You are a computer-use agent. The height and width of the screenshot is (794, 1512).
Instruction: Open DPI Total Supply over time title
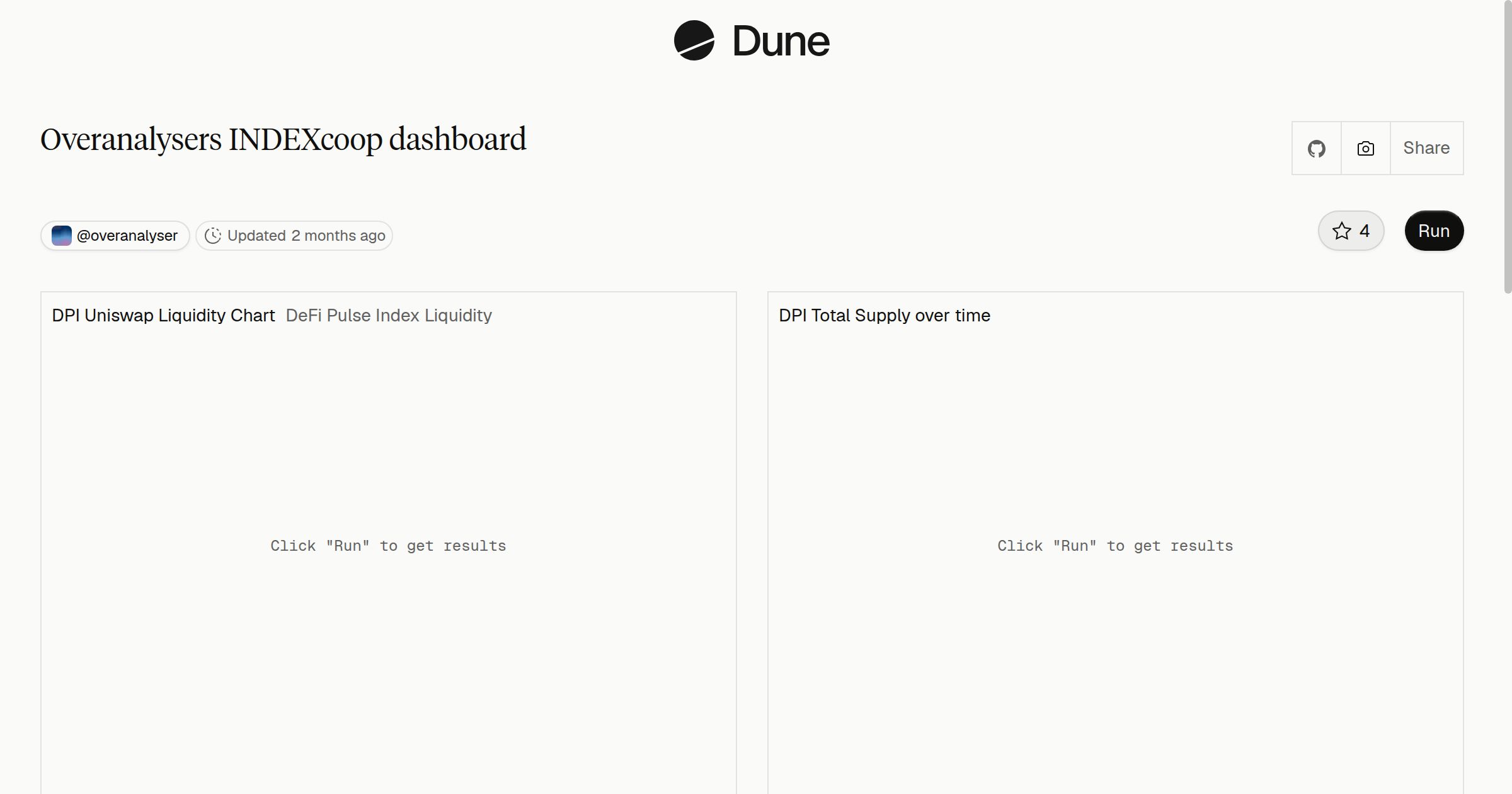(x=885, y=315)
